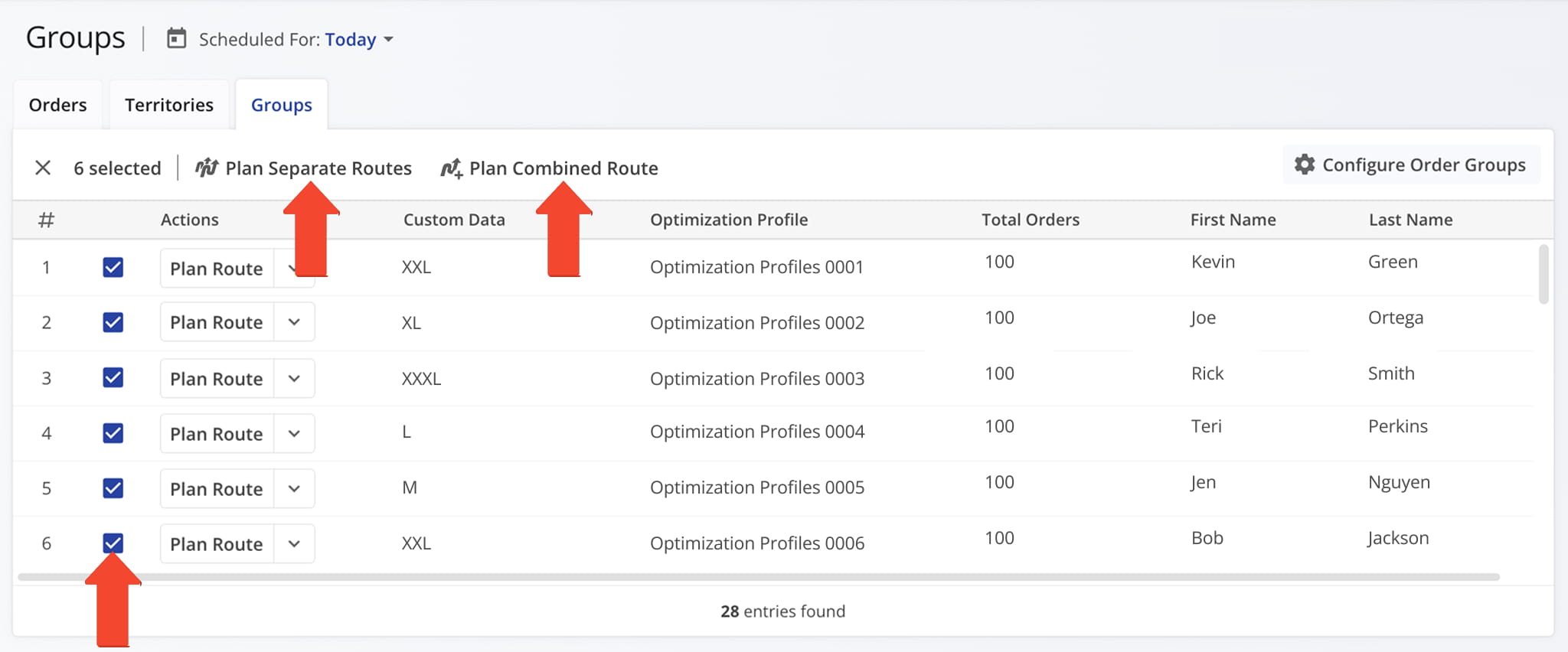Uncheck the checkbox for row 3
This screenshot has width=1568, height=652.
click(x=113, y=378)
